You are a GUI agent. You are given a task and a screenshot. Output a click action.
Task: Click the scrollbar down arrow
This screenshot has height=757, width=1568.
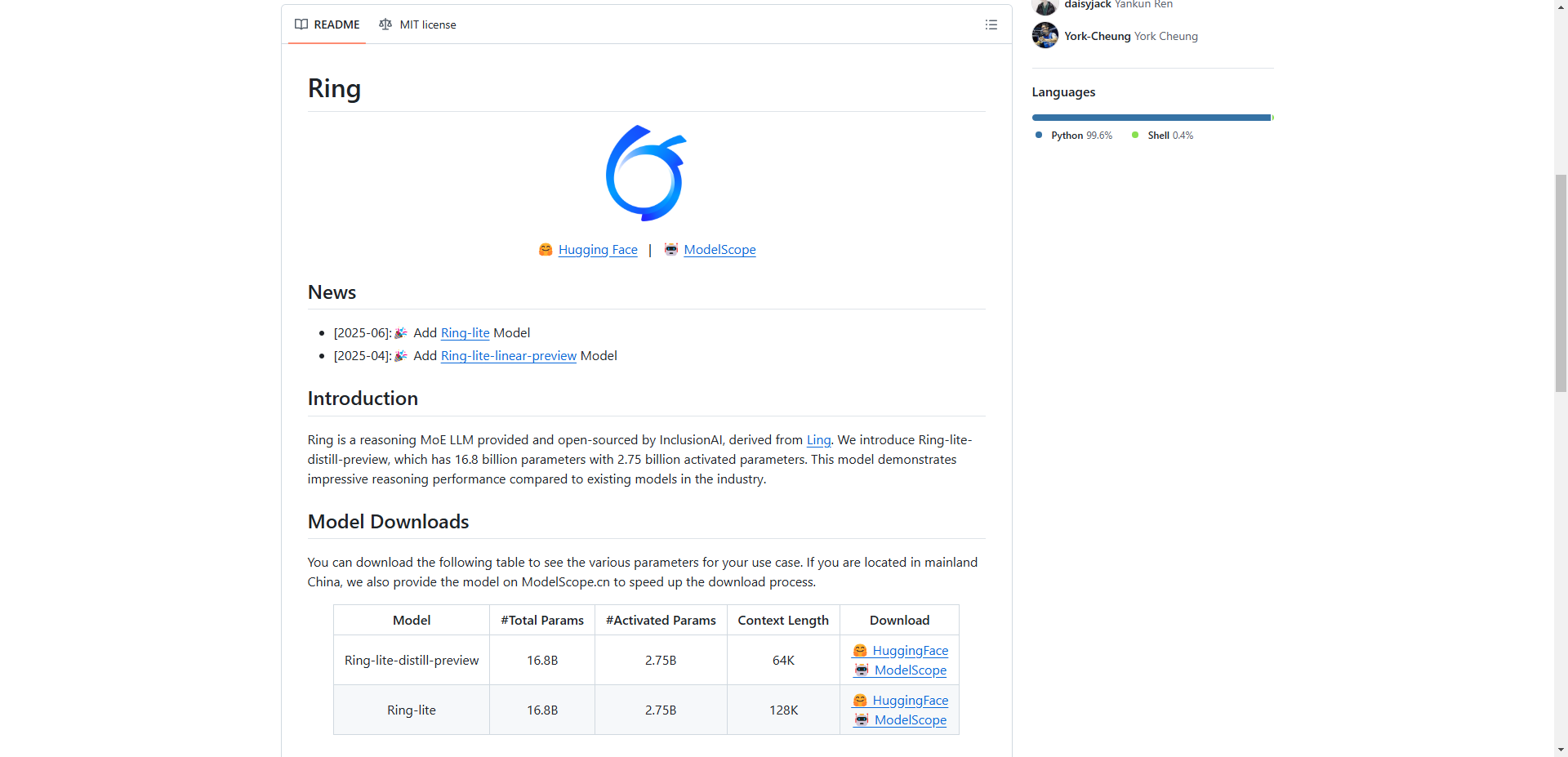coord(1561,750)
